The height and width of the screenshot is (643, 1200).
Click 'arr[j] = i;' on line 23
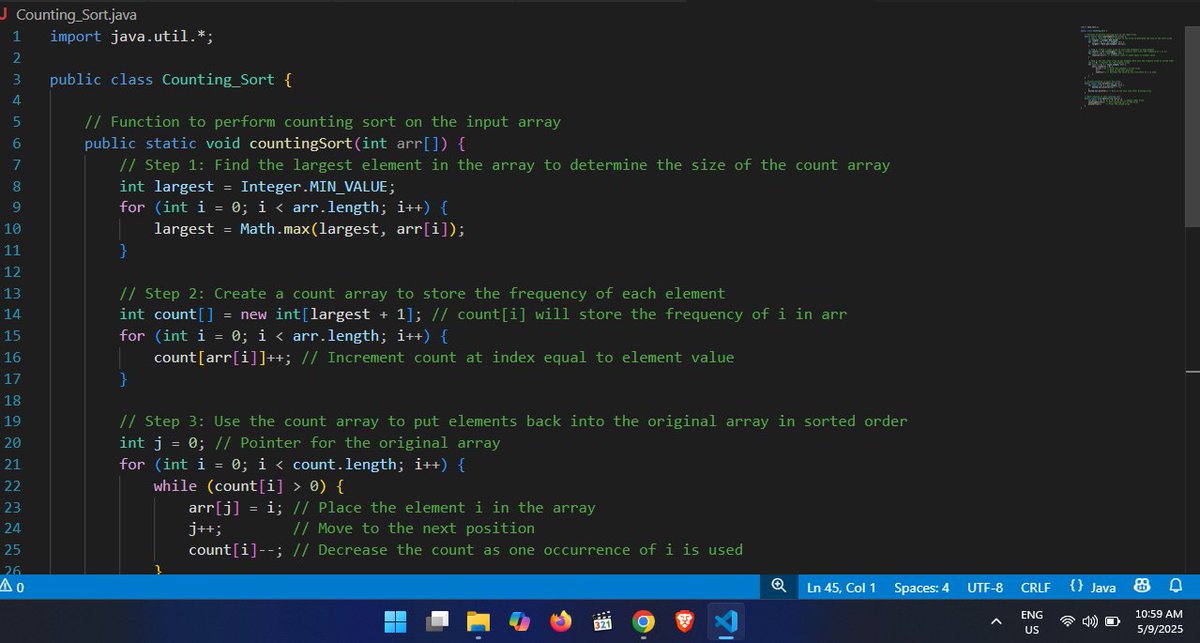tap(236, 507)
